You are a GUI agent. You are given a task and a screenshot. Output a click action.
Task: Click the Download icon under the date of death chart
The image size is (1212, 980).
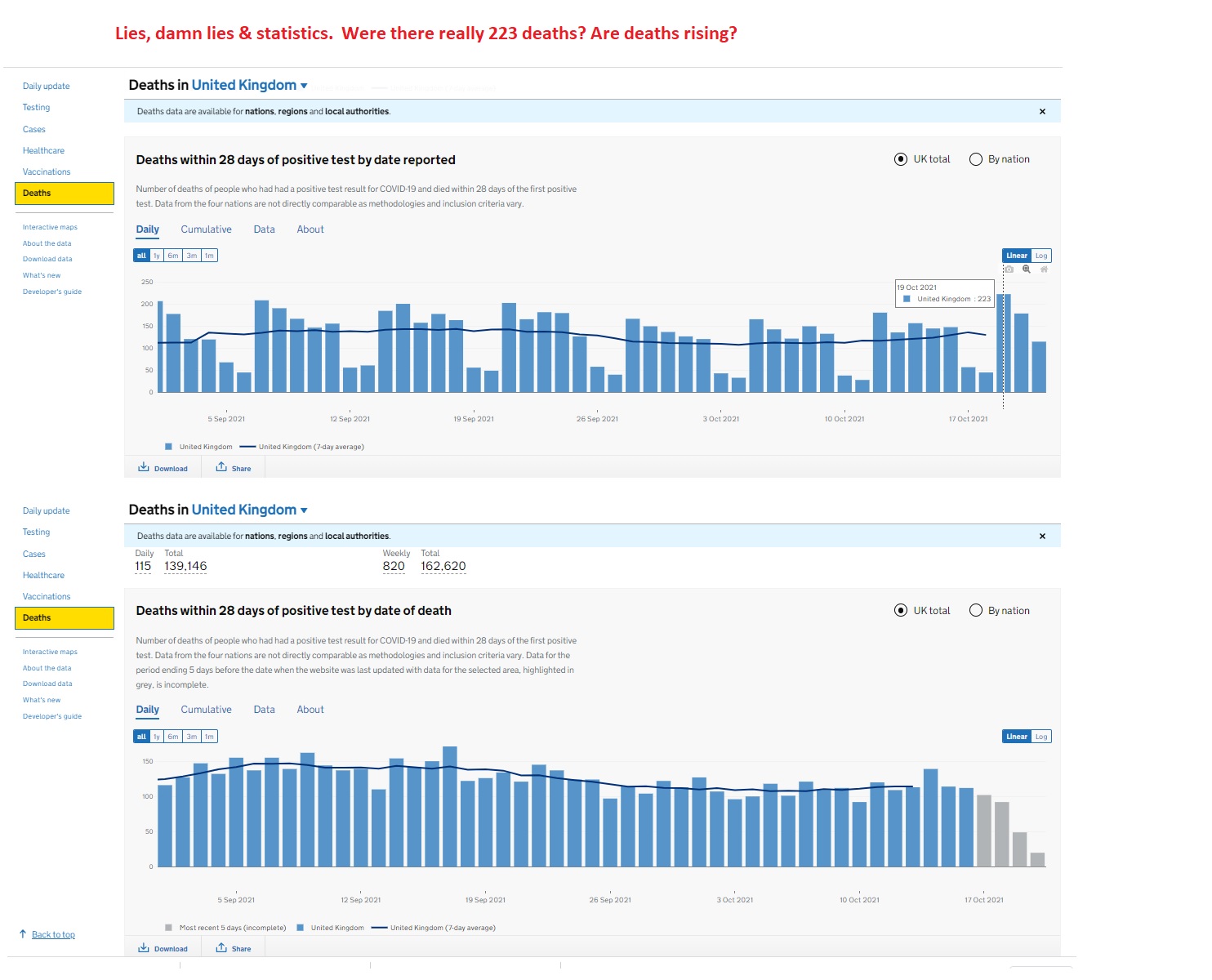coord(144,947)
